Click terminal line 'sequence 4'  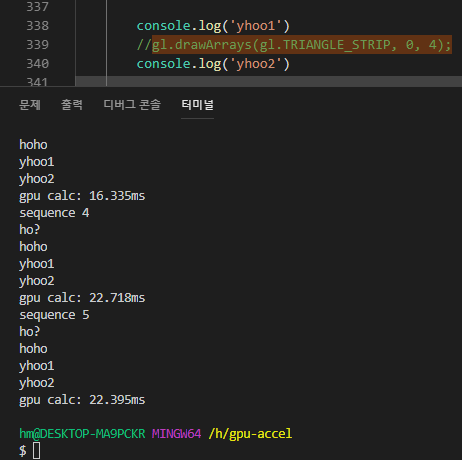pyautogui.click(x=54, y=213)
